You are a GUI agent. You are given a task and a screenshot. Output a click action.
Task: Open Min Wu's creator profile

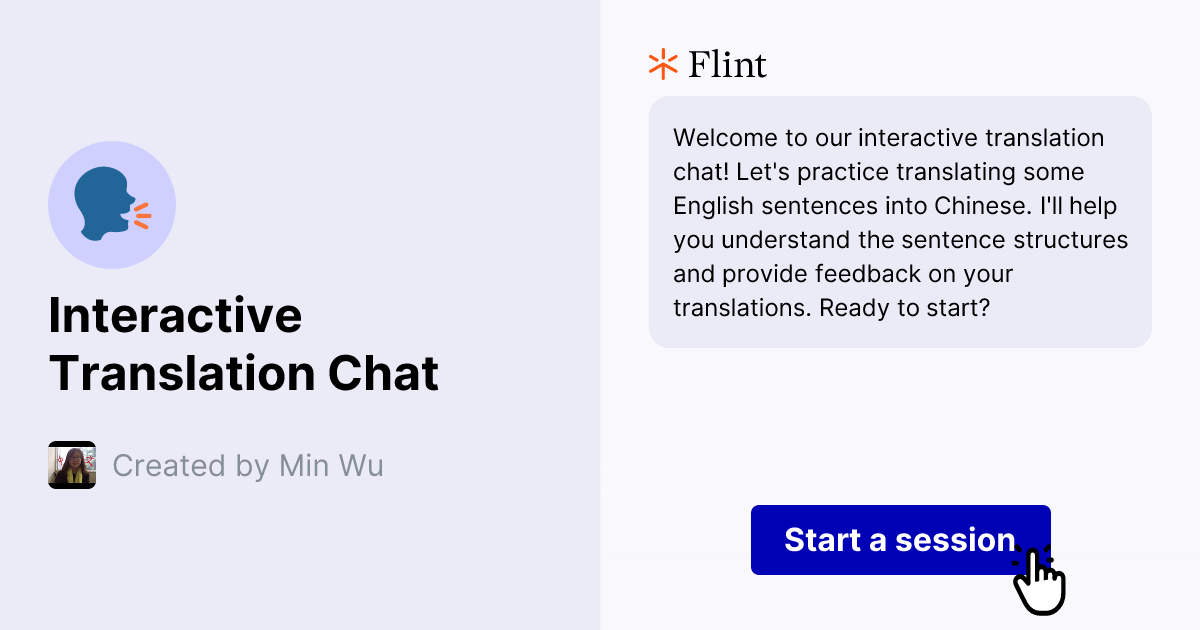click(x=72, y=464)
